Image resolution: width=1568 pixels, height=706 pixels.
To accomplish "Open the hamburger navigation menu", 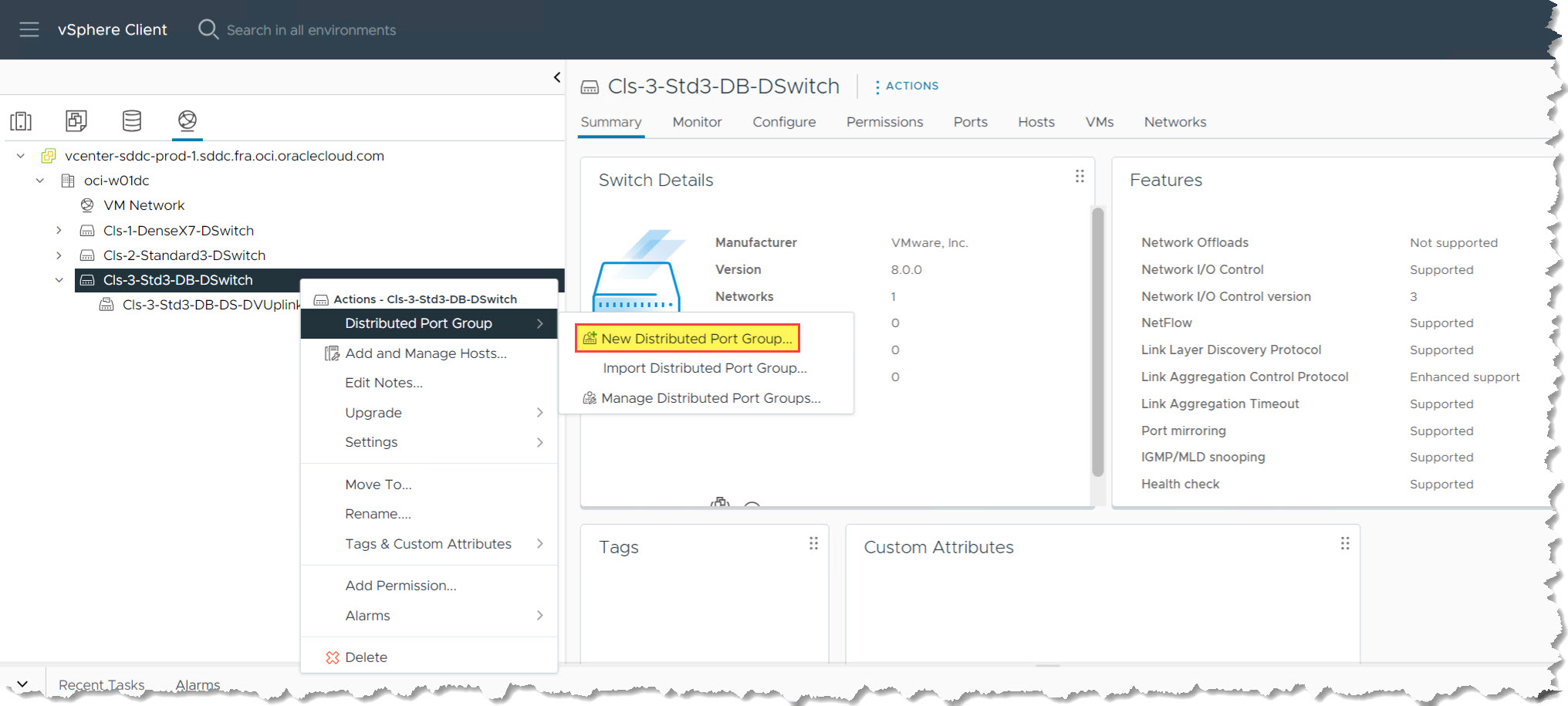I will [x=29, y=29].
